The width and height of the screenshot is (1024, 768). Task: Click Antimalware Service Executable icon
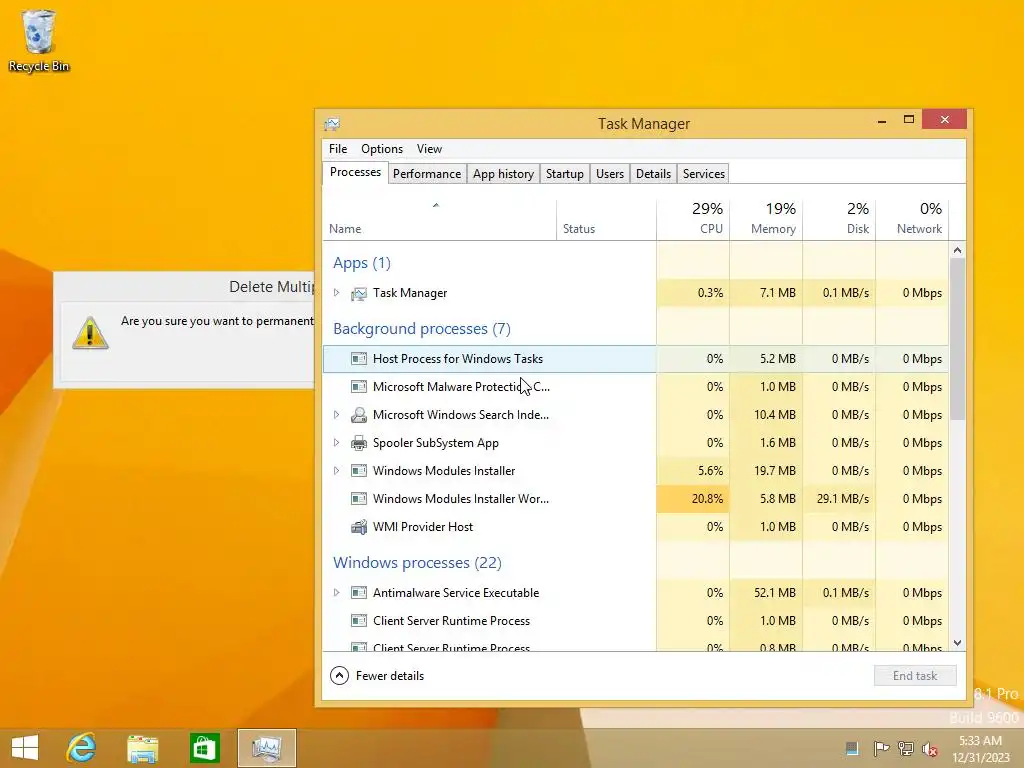click(x=359, y=593)
